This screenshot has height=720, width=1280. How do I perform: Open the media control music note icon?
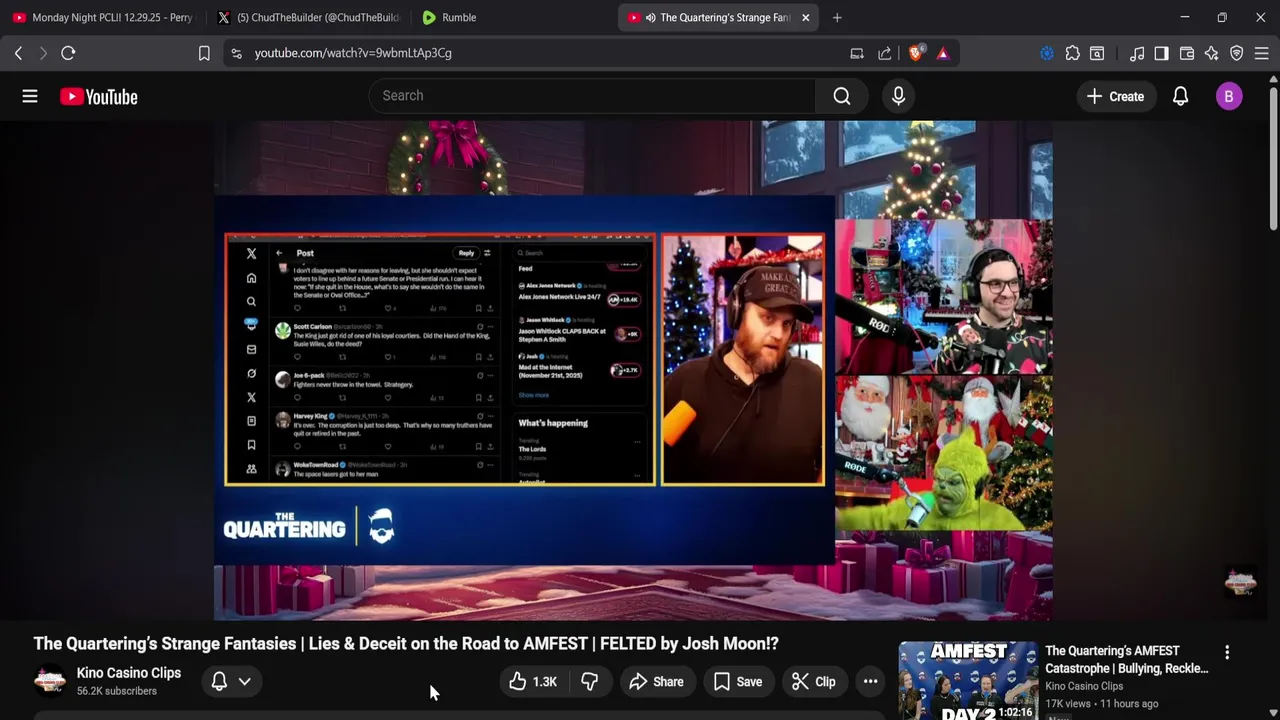click(1137, 53)
